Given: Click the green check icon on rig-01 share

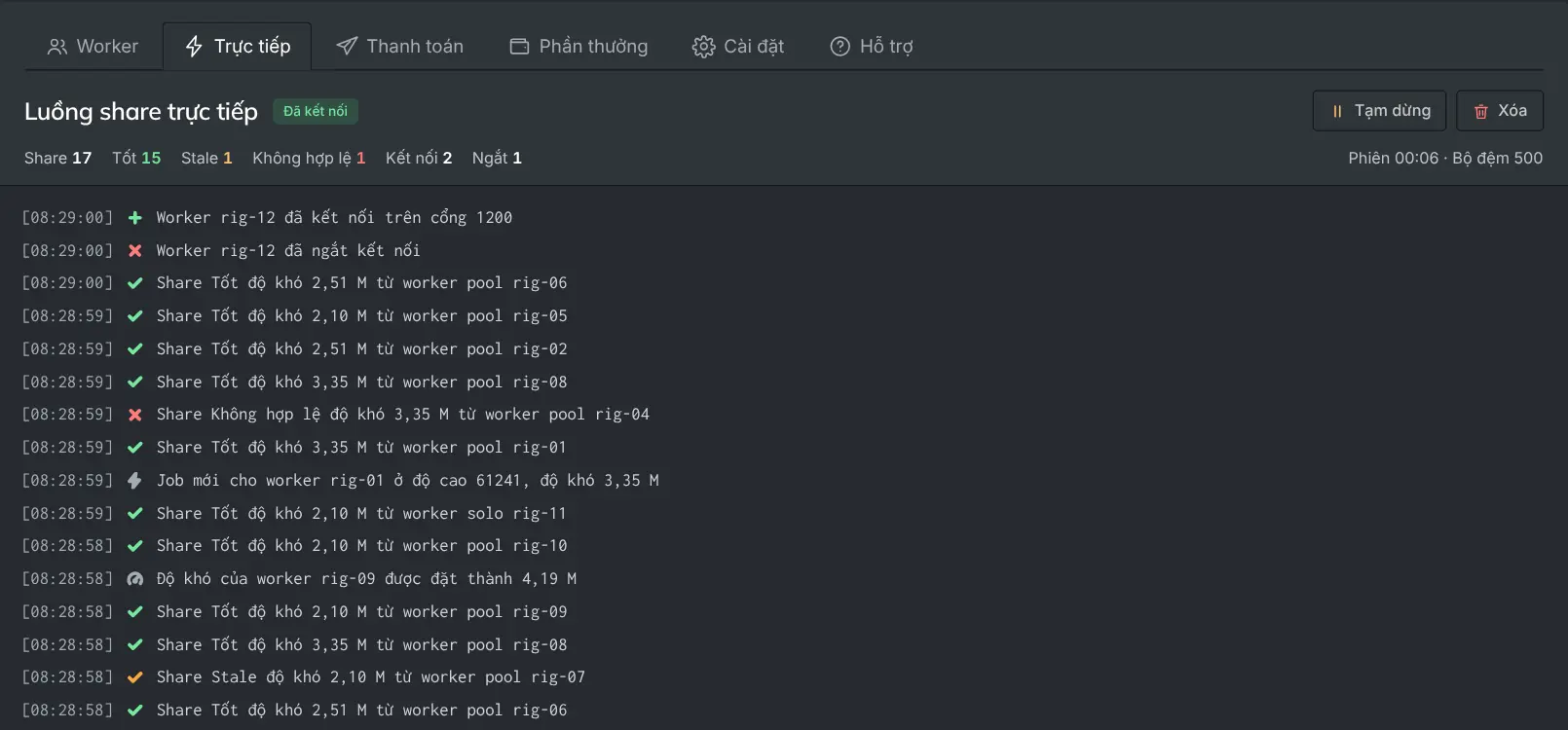Looking at the screenshot, I should pyautogui.click(x=135, y=448).
